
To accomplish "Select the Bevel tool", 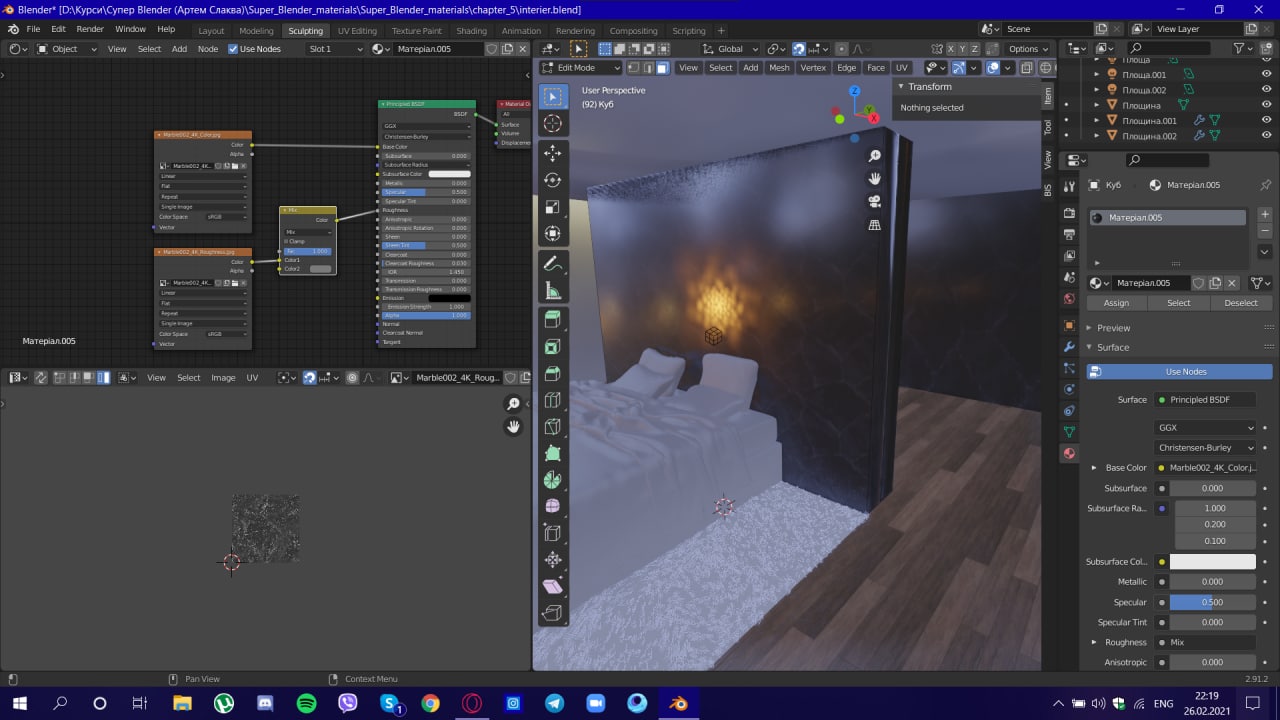I will tap(553, 374).
